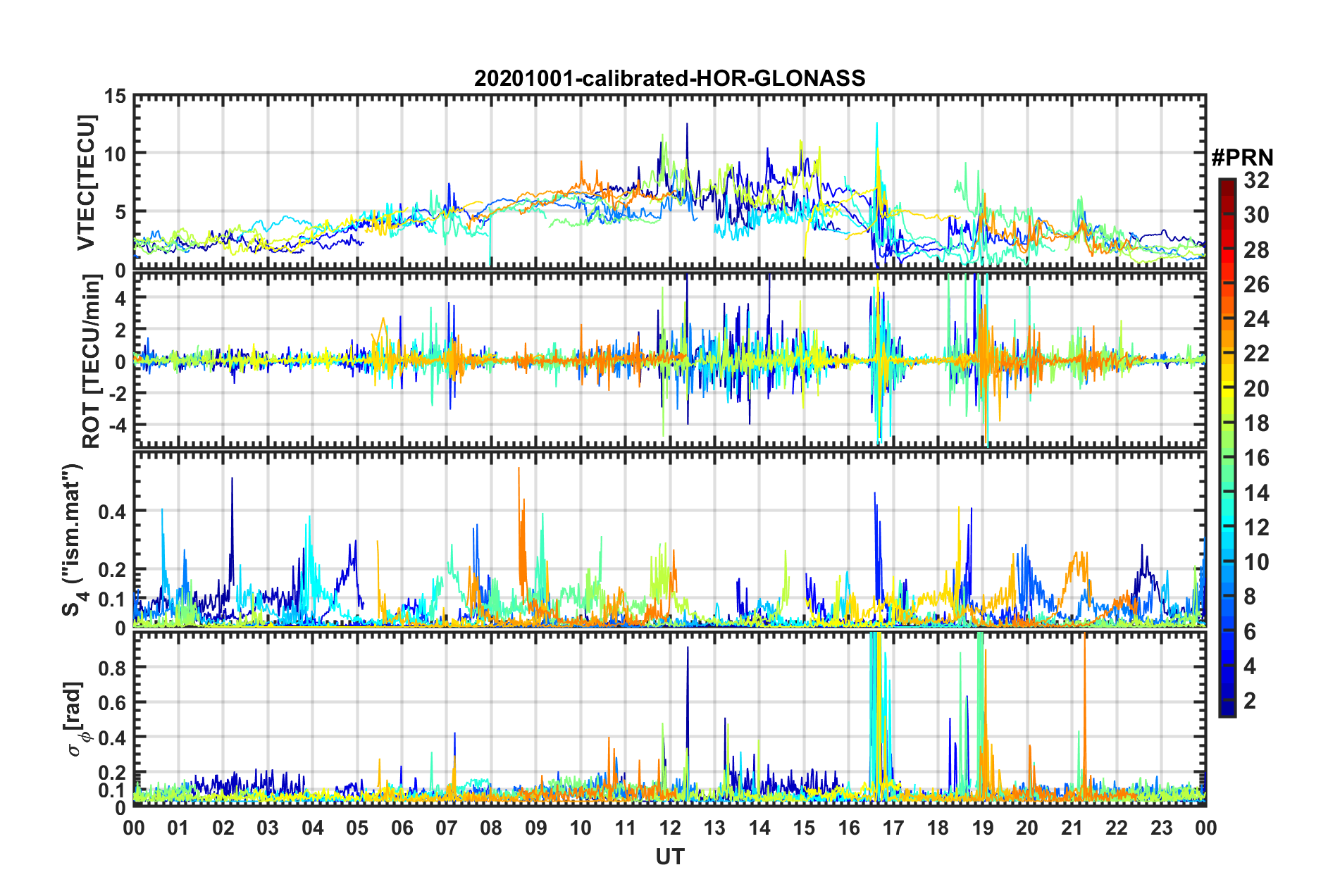Click the "5" tick on the VTEC axis
The height and width of the screenshot is (896, 1340).
(x=122, y=212)
